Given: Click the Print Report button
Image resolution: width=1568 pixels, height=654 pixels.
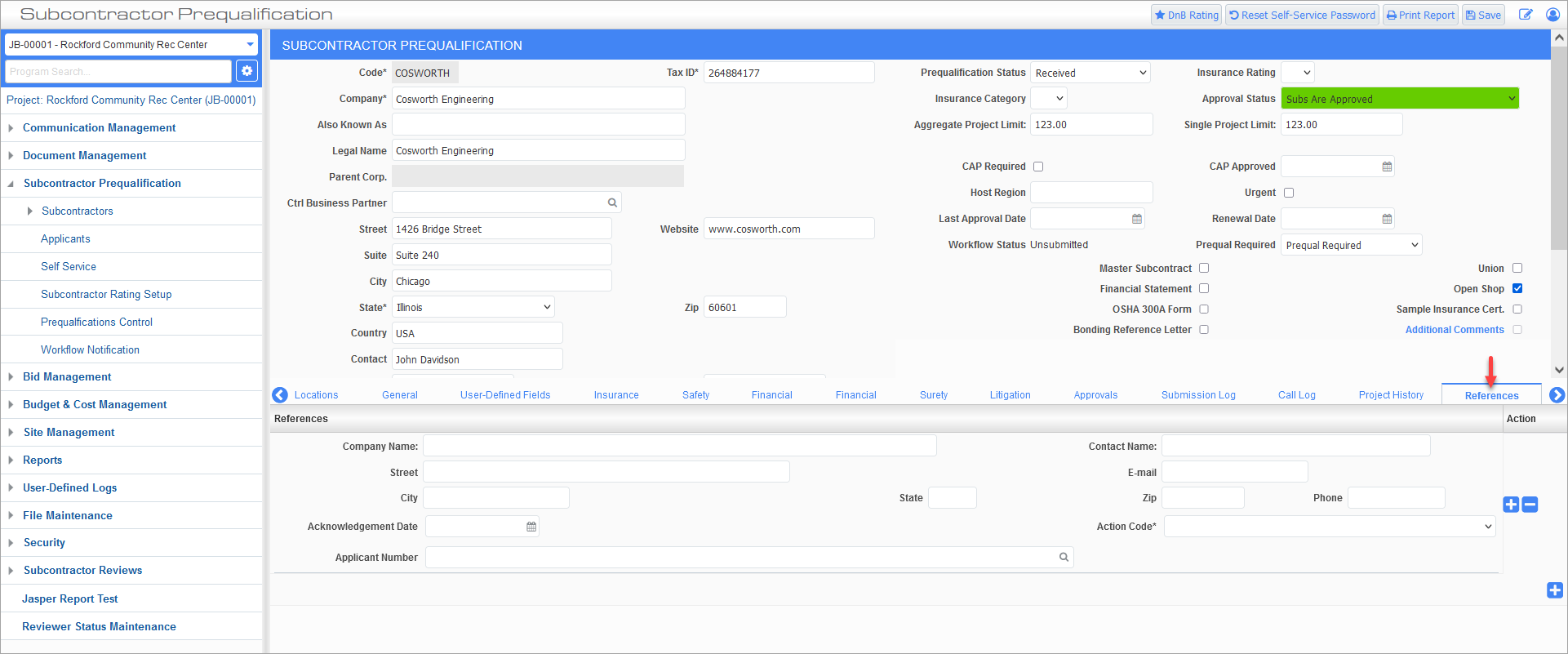Looking at the screenshot, I should pos(1420,15).
